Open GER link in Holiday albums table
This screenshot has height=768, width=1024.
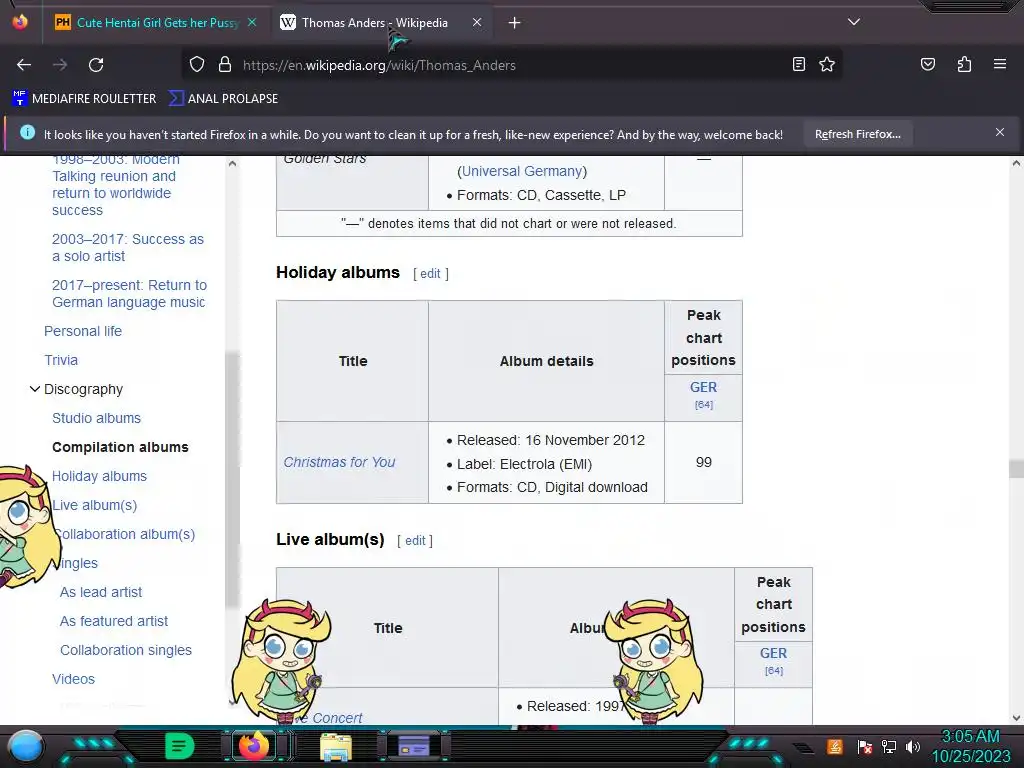[x=703, y=387]
